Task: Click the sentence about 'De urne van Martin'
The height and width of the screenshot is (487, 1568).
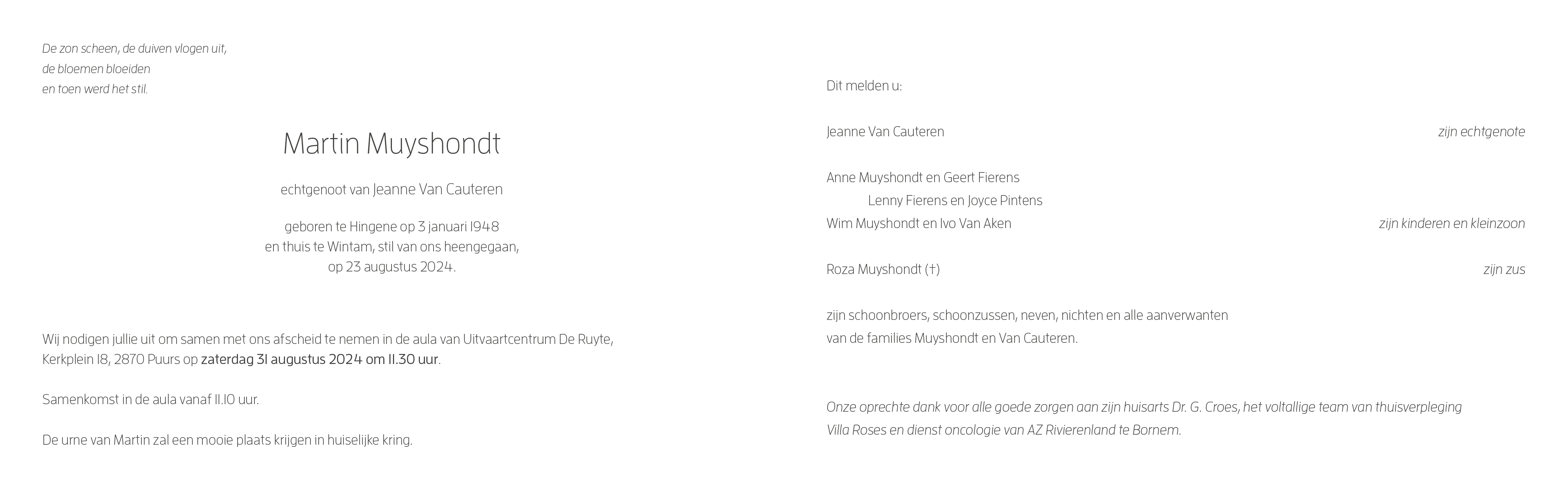Action: click(227, 440)
